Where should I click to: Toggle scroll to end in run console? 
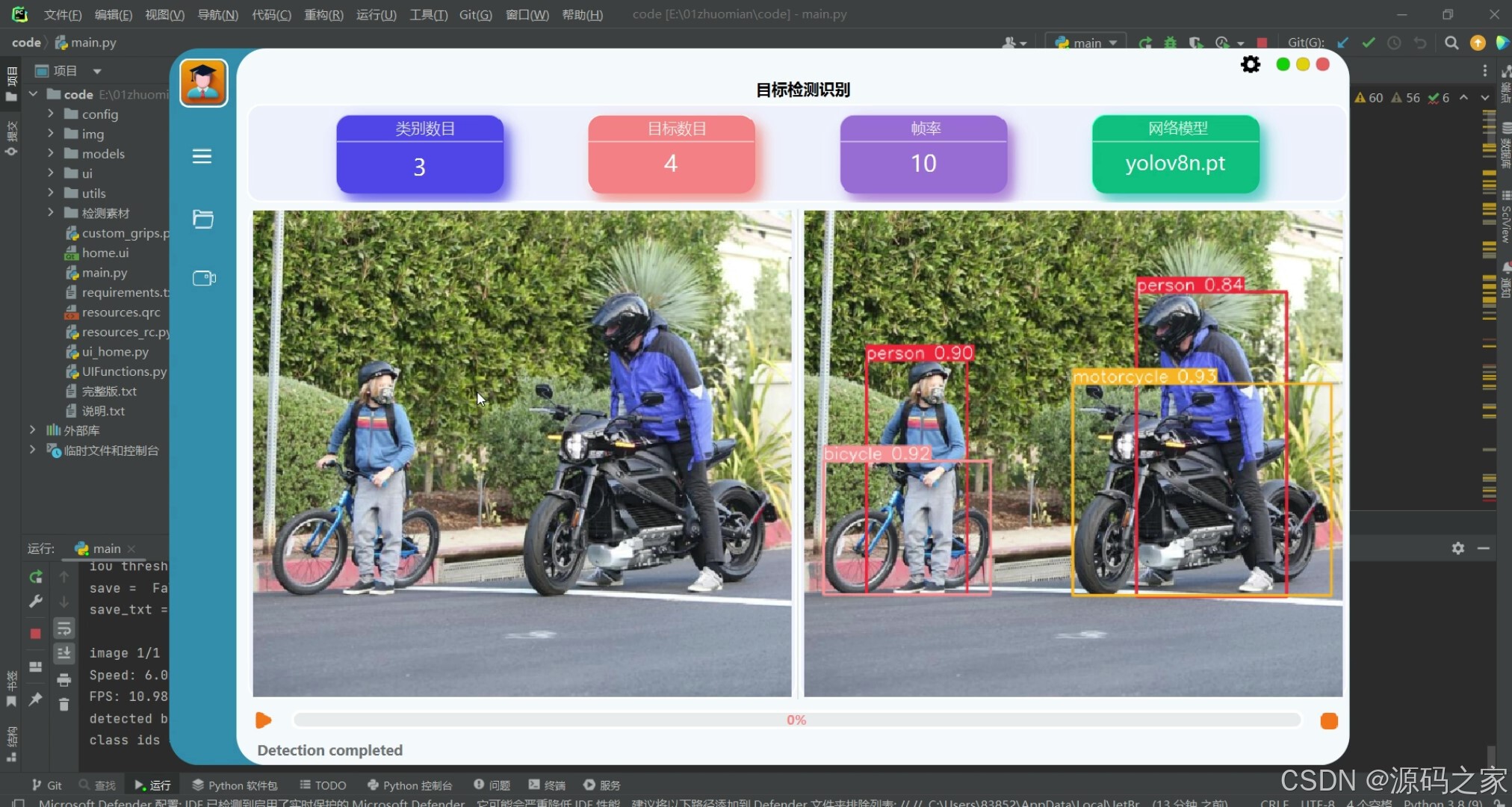(64, 653)
